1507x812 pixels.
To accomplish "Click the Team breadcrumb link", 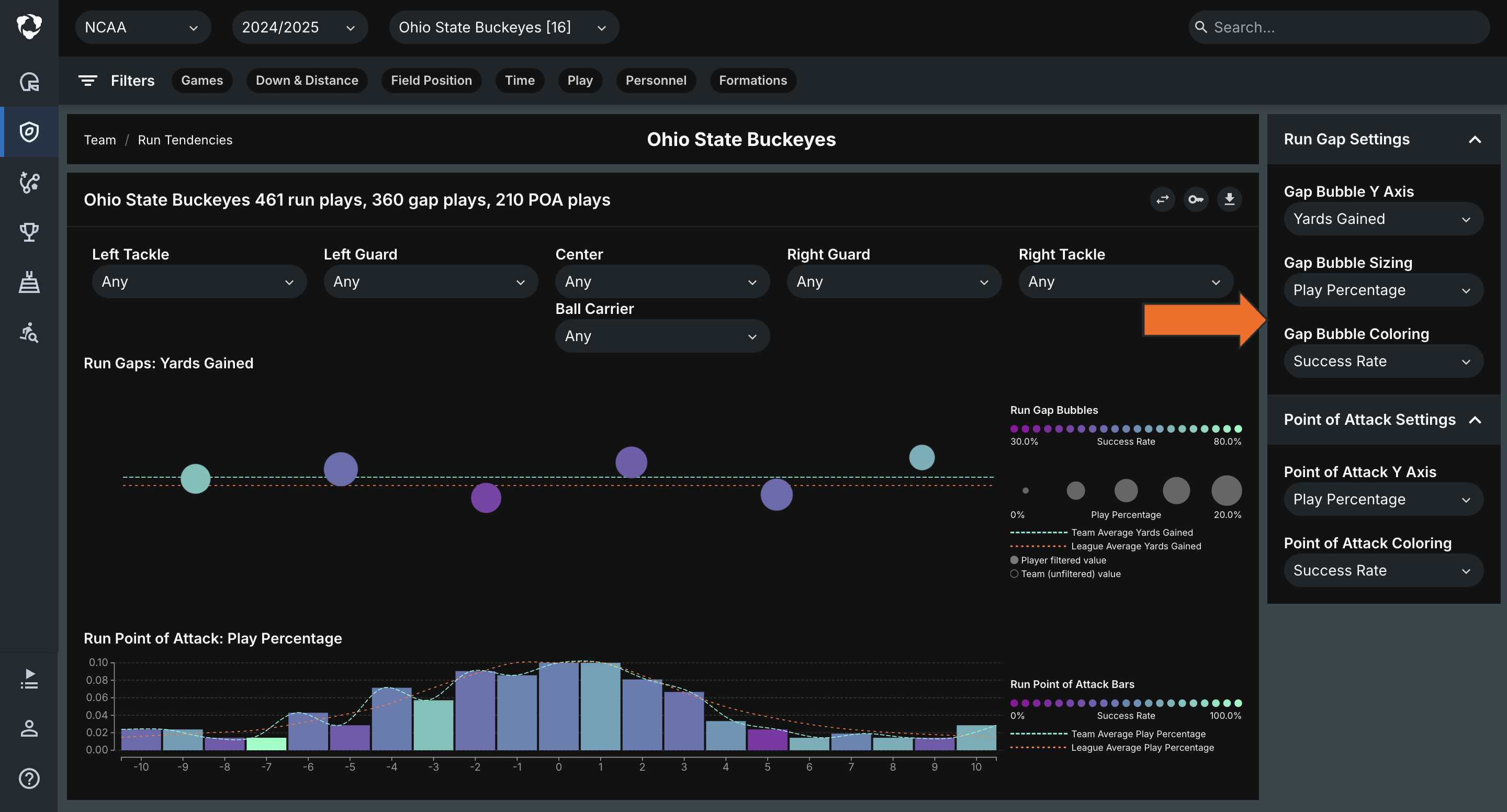I will coord(100,140).
